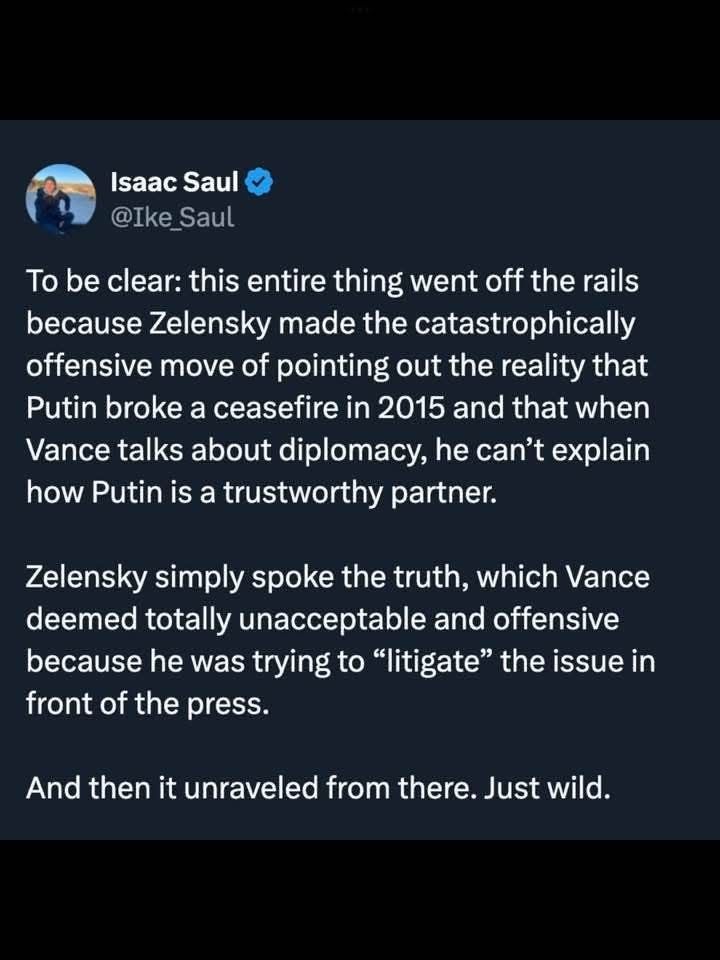The height and width of the screenshot is (960, 720).
Task: Click the line "front of the press."
Action: (x=148, y=704)
